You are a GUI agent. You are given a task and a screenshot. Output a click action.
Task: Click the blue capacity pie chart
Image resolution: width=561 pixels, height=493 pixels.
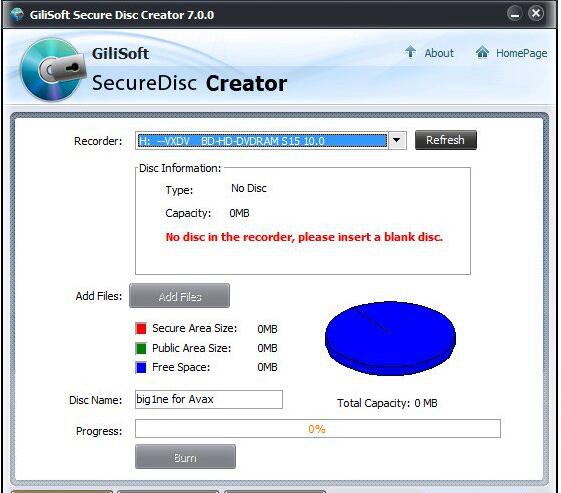pyautogui.click(x=390, y=338)
